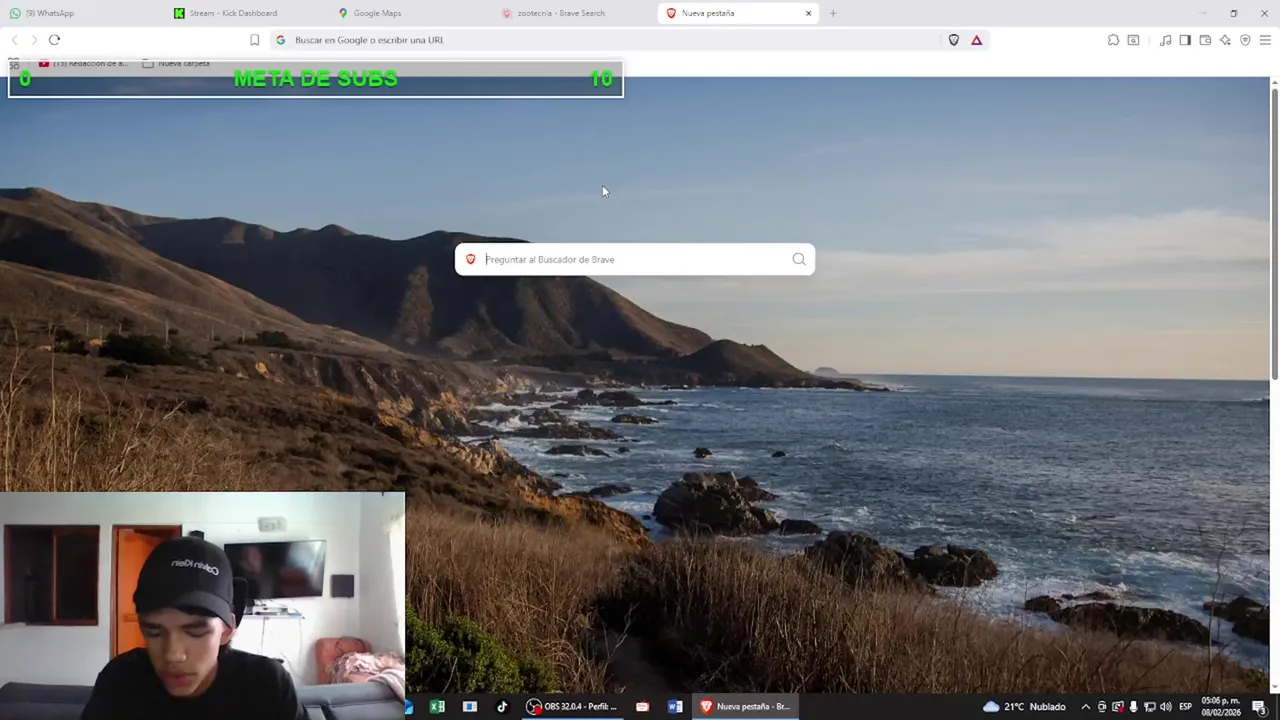Restore down the browser window
1280x720 pixels.
[x=1233, y=13]
